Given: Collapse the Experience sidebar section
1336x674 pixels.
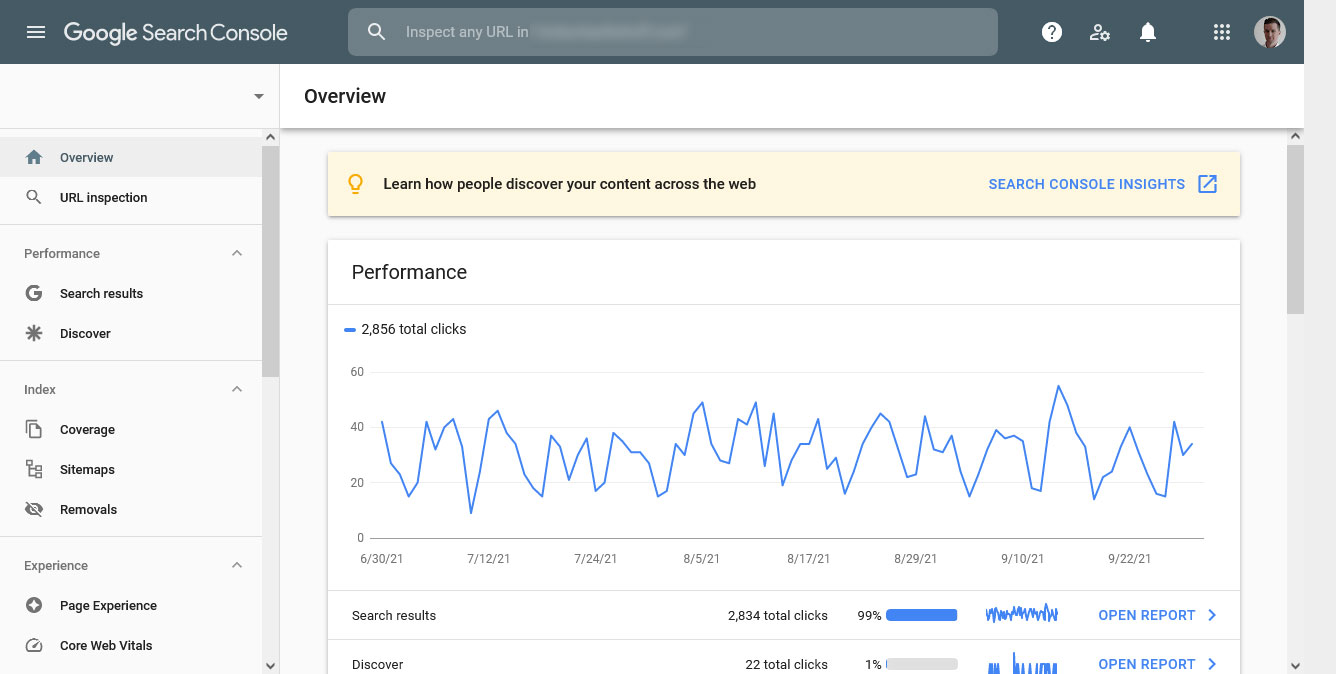Looking at the screenshot, I should [x=237, y=565].
